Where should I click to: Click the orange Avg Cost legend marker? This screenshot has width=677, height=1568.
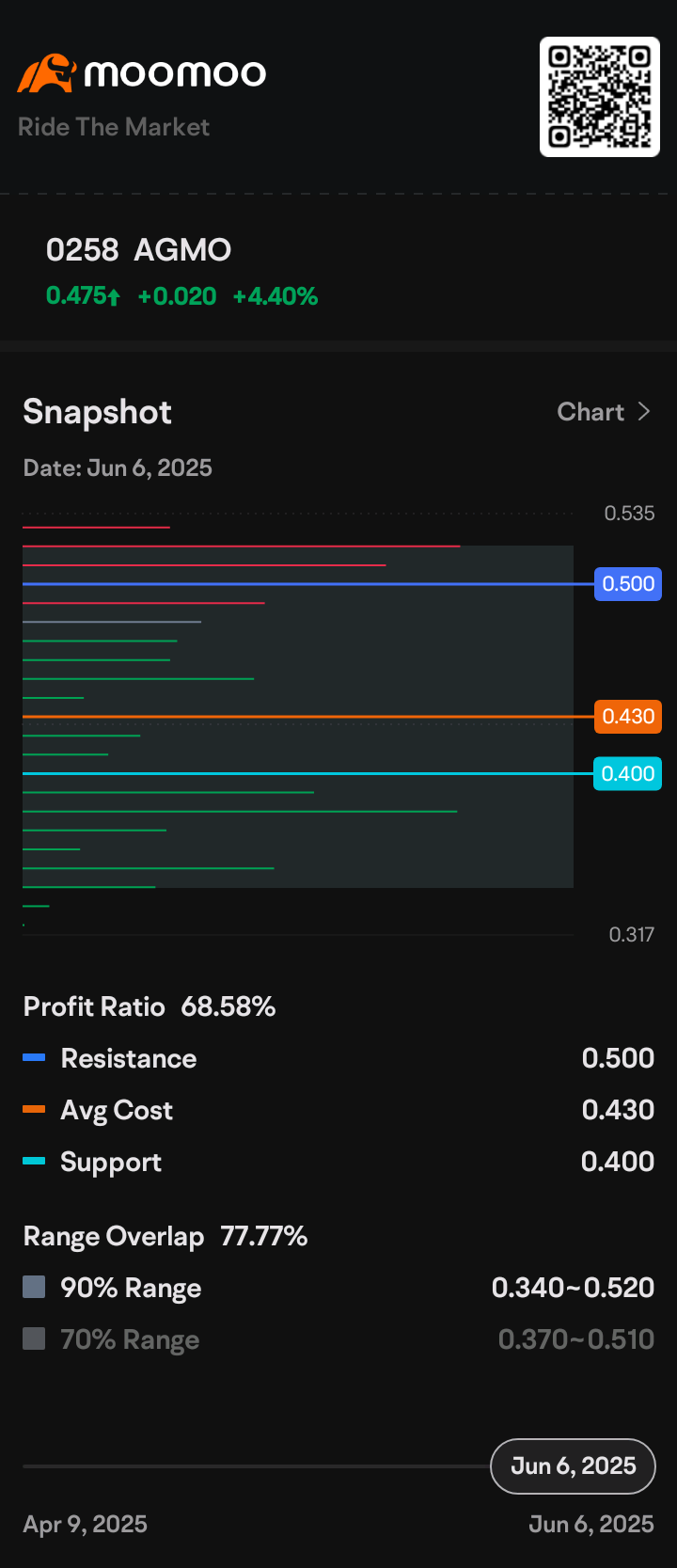point(34,1110)
